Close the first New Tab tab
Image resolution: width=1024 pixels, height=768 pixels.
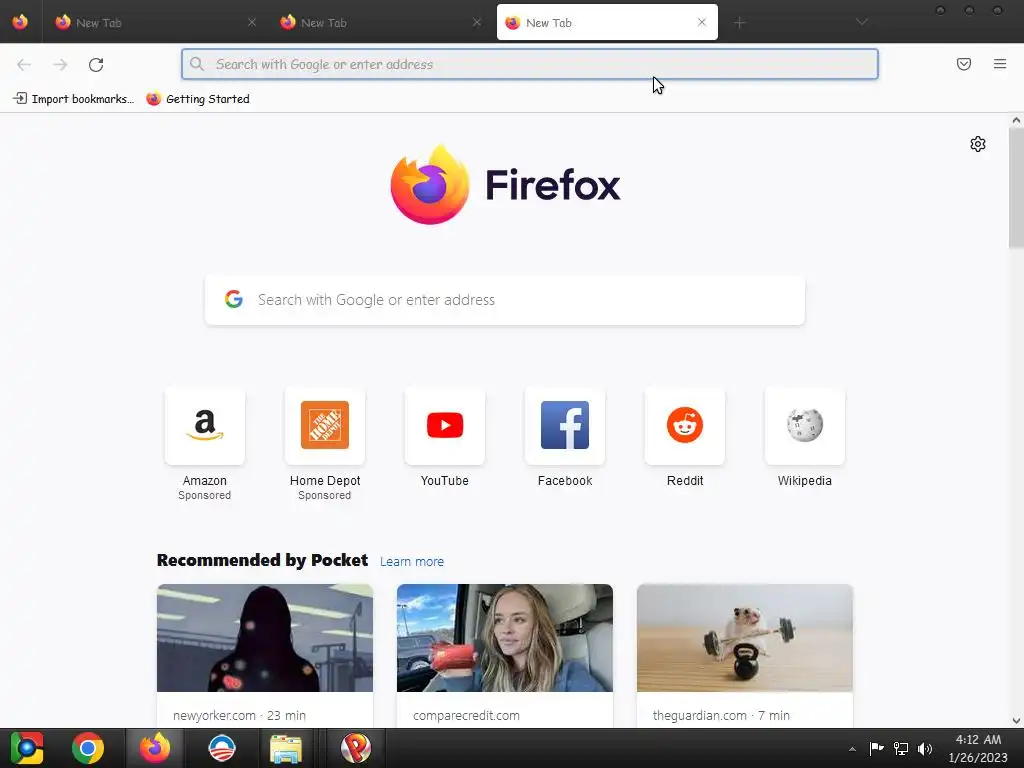pyautogui.click(x=252, y=22)
